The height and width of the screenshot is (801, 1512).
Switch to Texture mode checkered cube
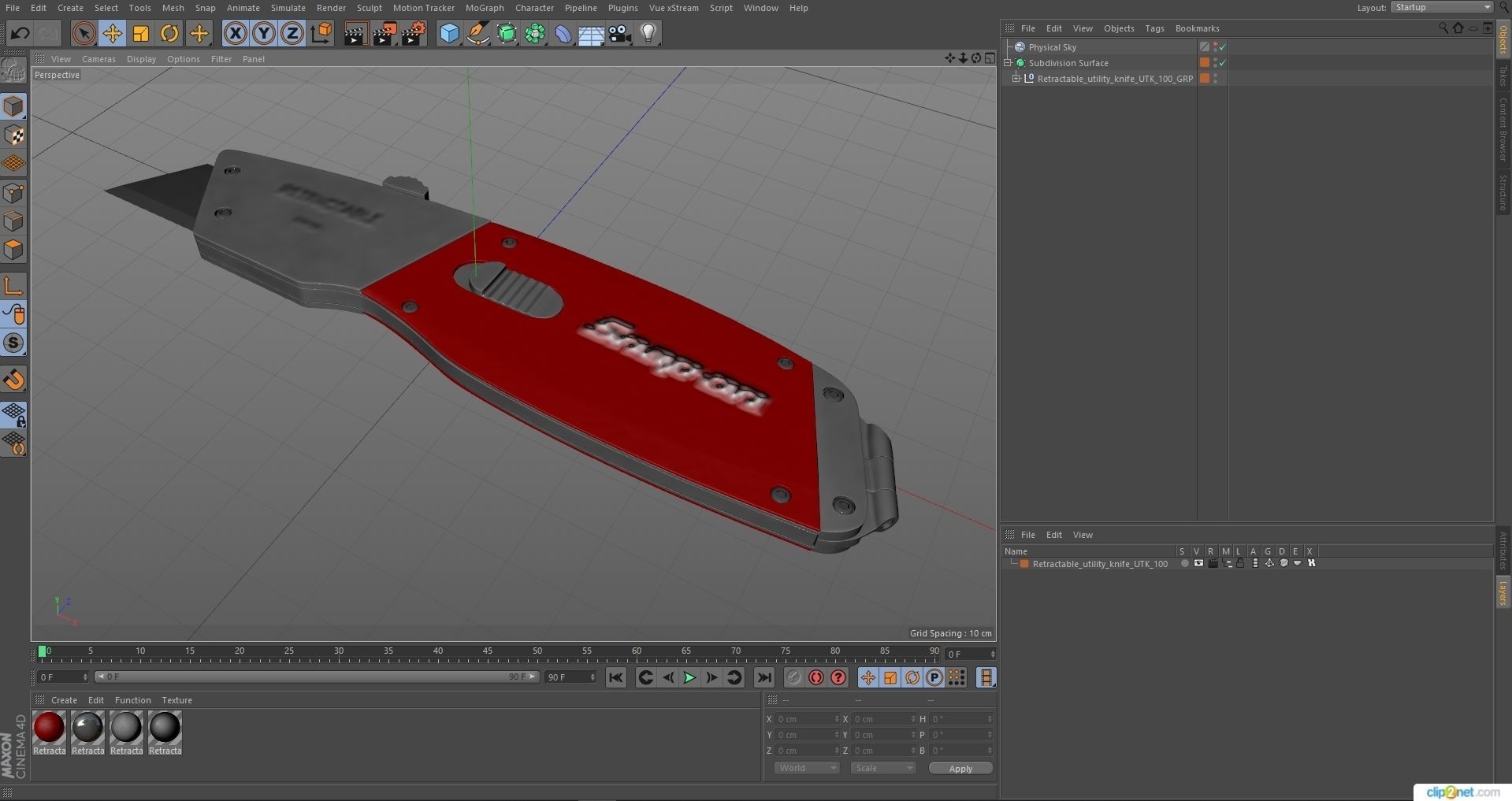pos(14,135)
